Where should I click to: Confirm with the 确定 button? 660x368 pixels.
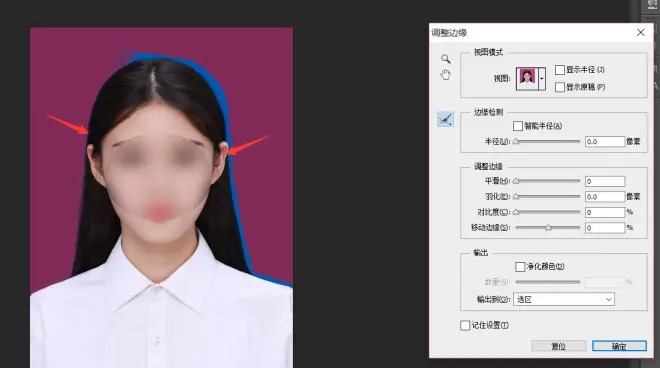tap(619, 346)
